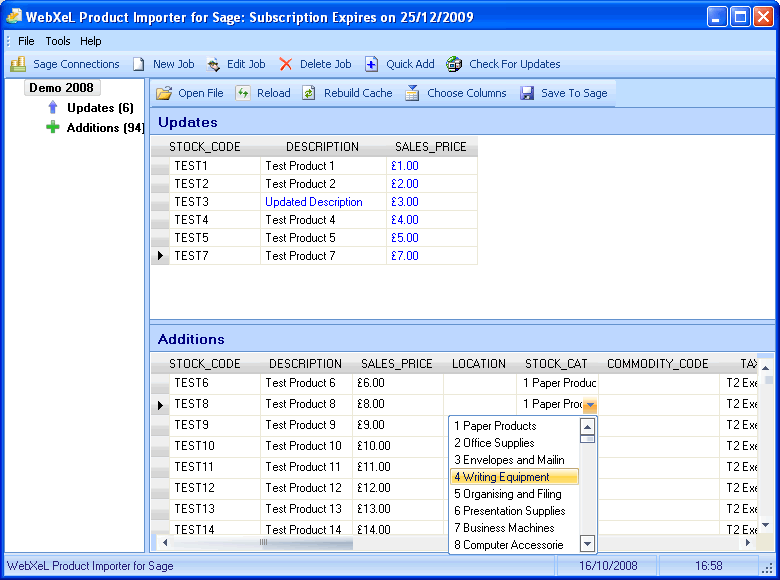780x580 pixels.
Task: Click COMMODITY_CODE column header
Action: [658, 364]
